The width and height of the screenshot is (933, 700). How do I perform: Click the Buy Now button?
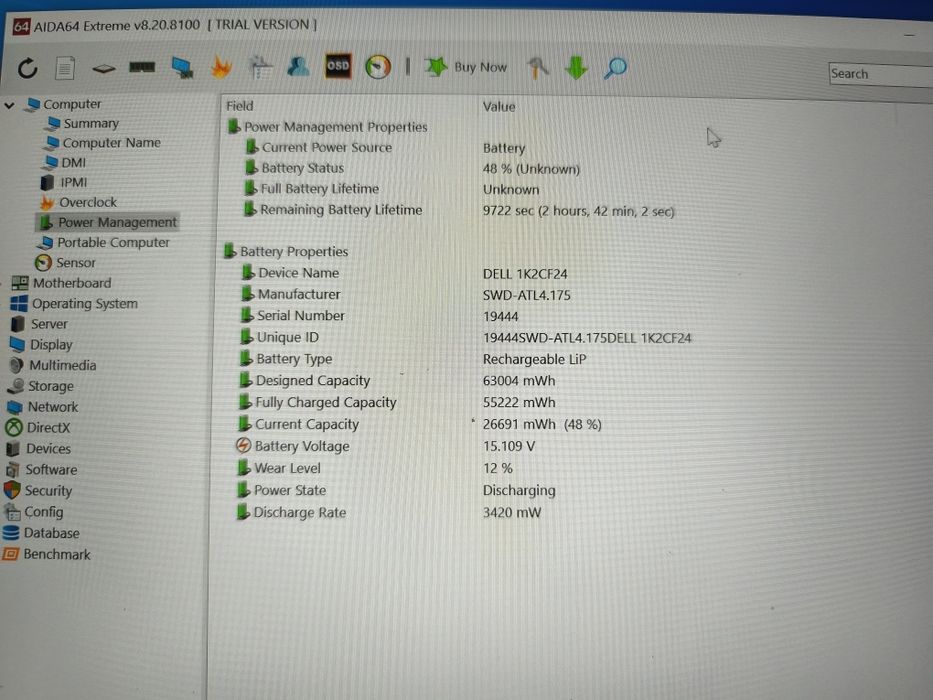click(466, 67)
